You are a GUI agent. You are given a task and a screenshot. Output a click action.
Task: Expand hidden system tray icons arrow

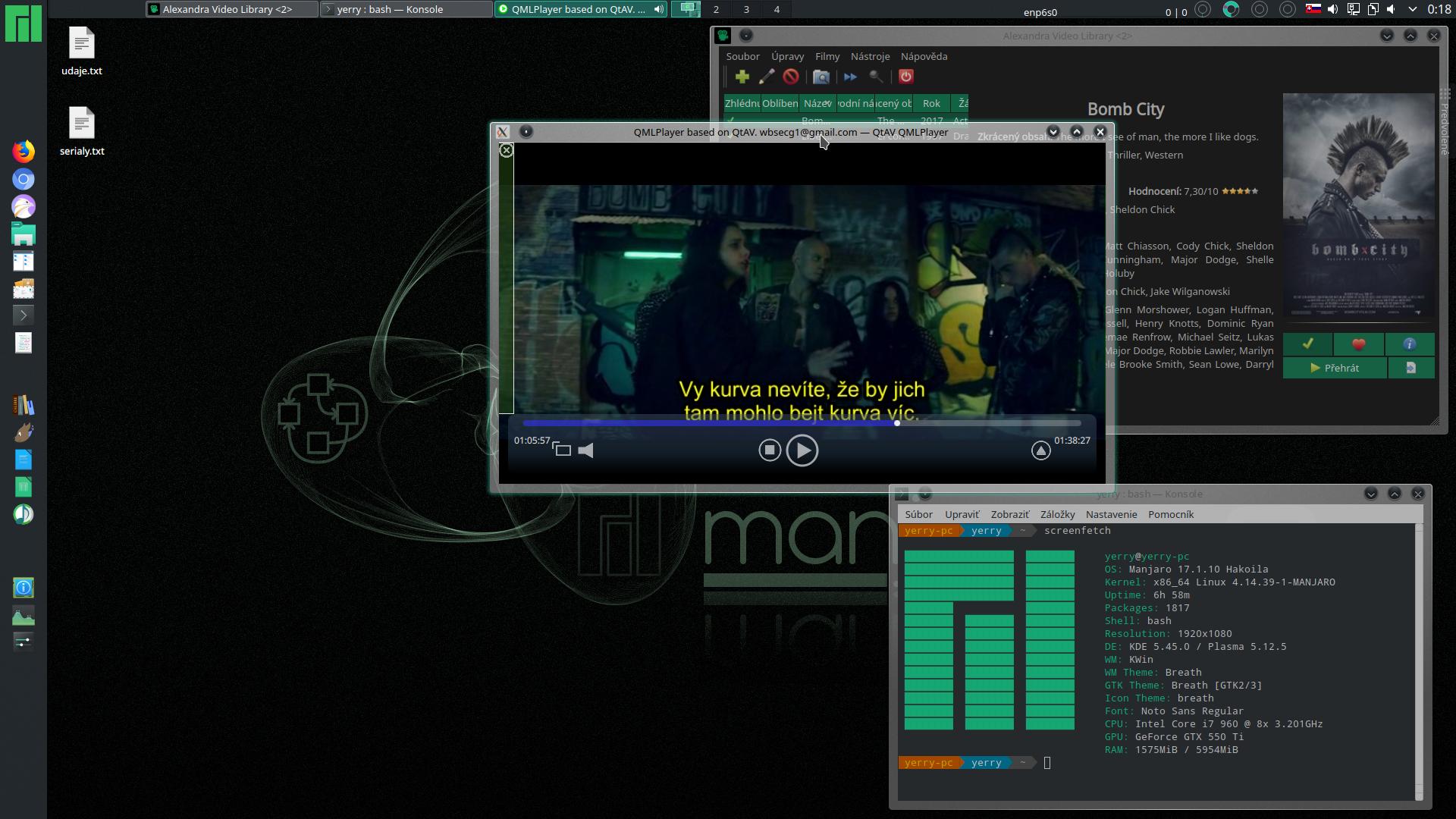click(1412, 9)
